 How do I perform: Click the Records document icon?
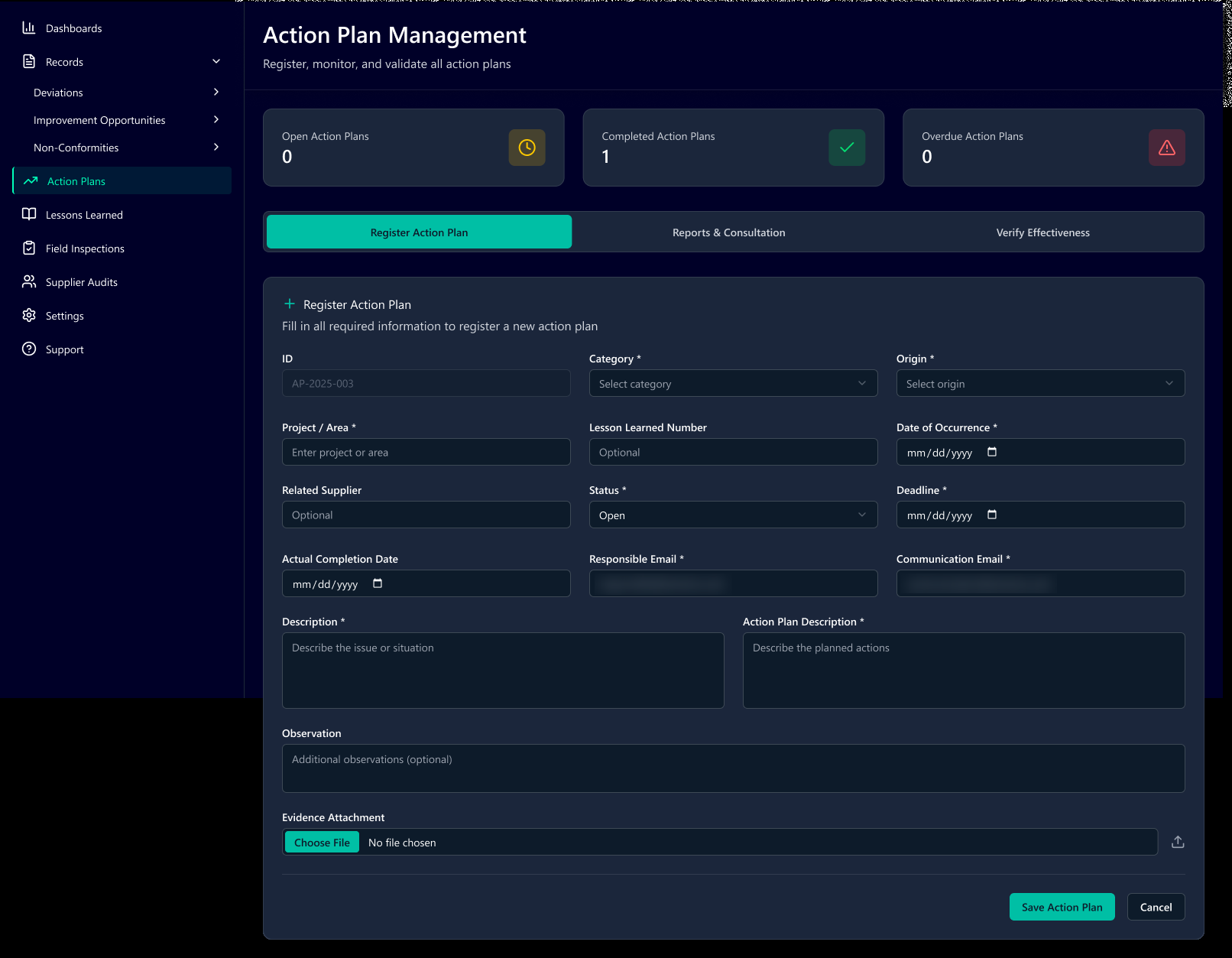[29, 61]
